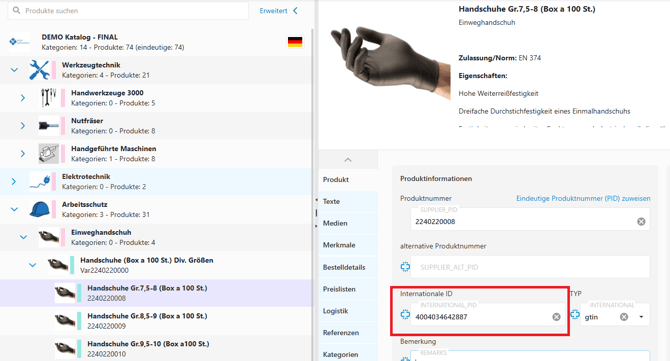
Task: Click Eindeutige Produktnummer (PID) zuweisen link
Action: (x=583, y=199)
